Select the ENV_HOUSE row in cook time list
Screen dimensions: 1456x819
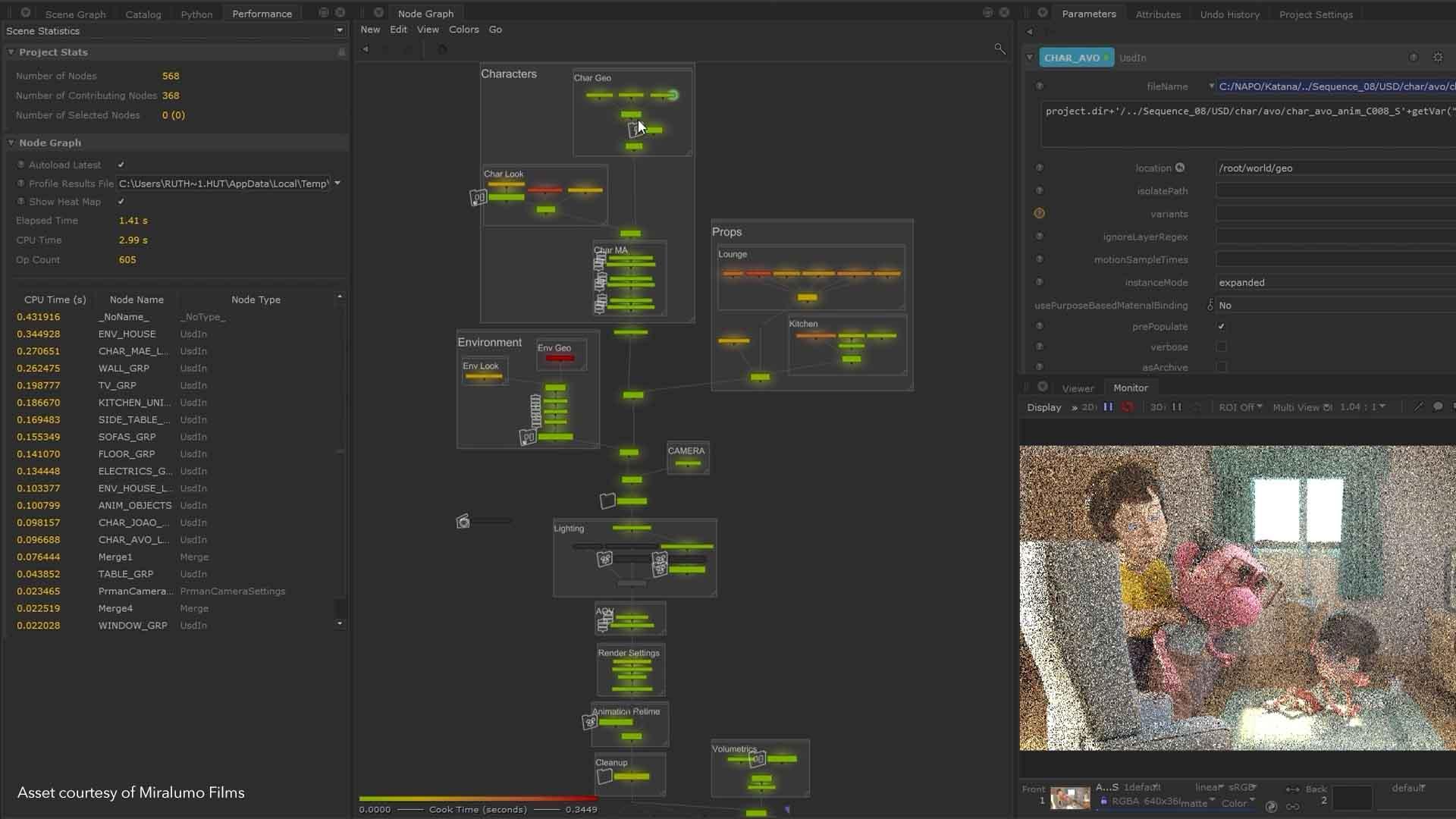click(x=127, y=334)
